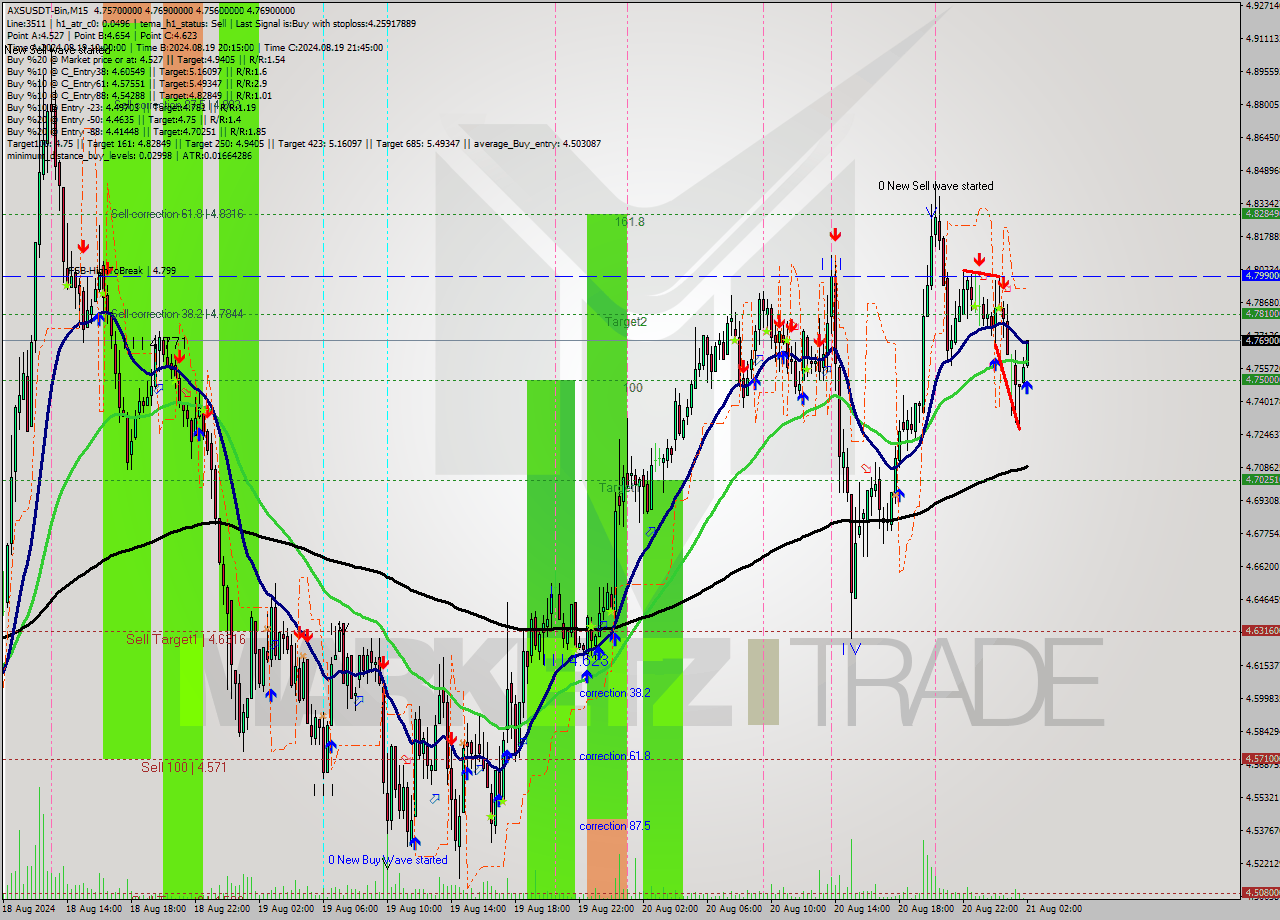Select the 'Sell correction 61.8 | 4.8316' label
The image size is (1280, 920).
176,214
